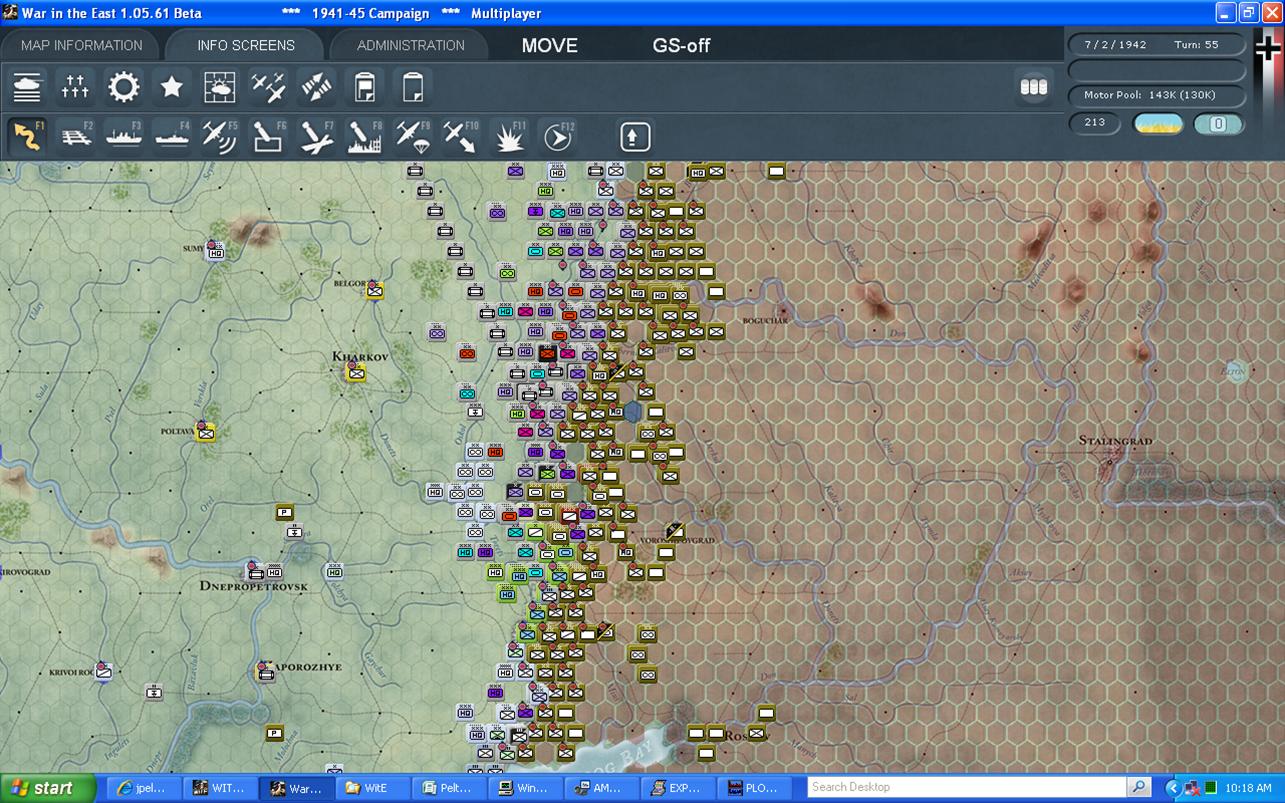Open the Order of Battle tank list icon
The height and width of the screenshot is (803, 1285).
click(x=27, y=88)
